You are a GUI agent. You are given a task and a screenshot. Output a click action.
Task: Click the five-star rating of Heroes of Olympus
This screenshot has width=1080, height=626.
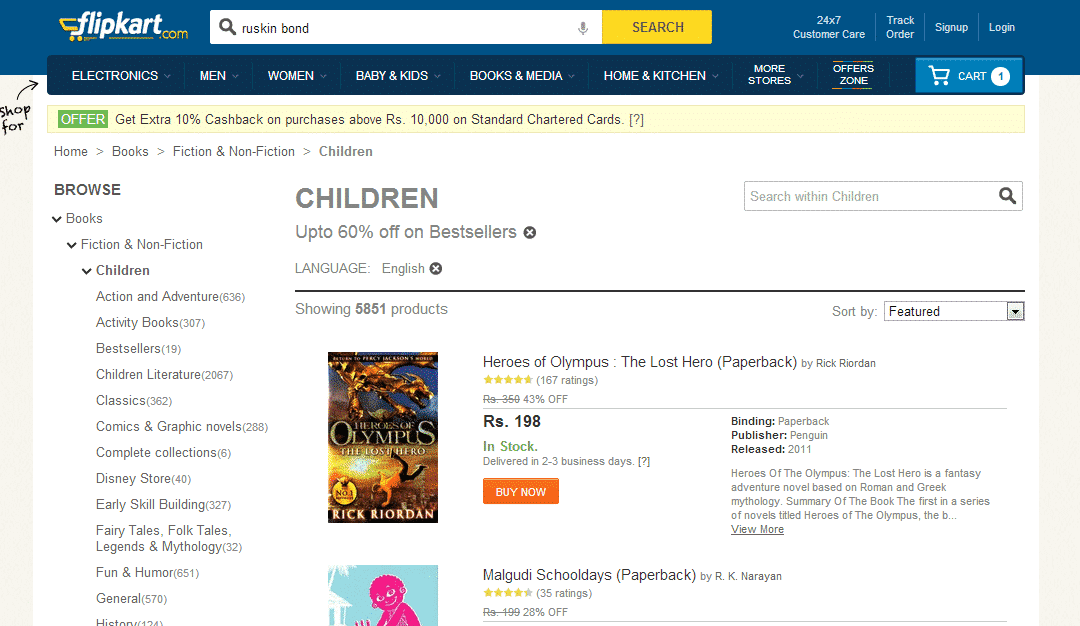point(508,379)
